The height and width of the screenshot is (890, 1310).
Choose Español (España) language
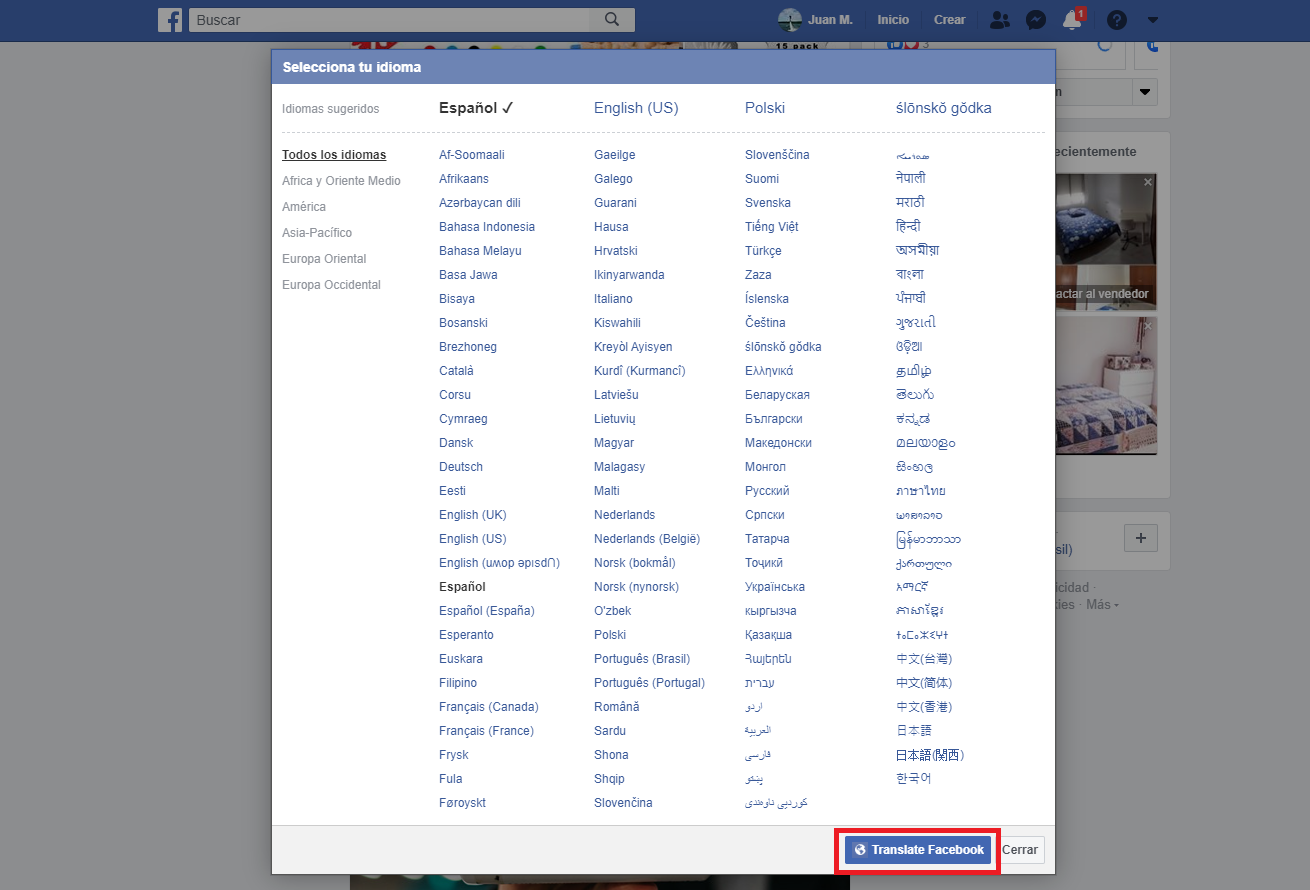click(x=487, y=611)
